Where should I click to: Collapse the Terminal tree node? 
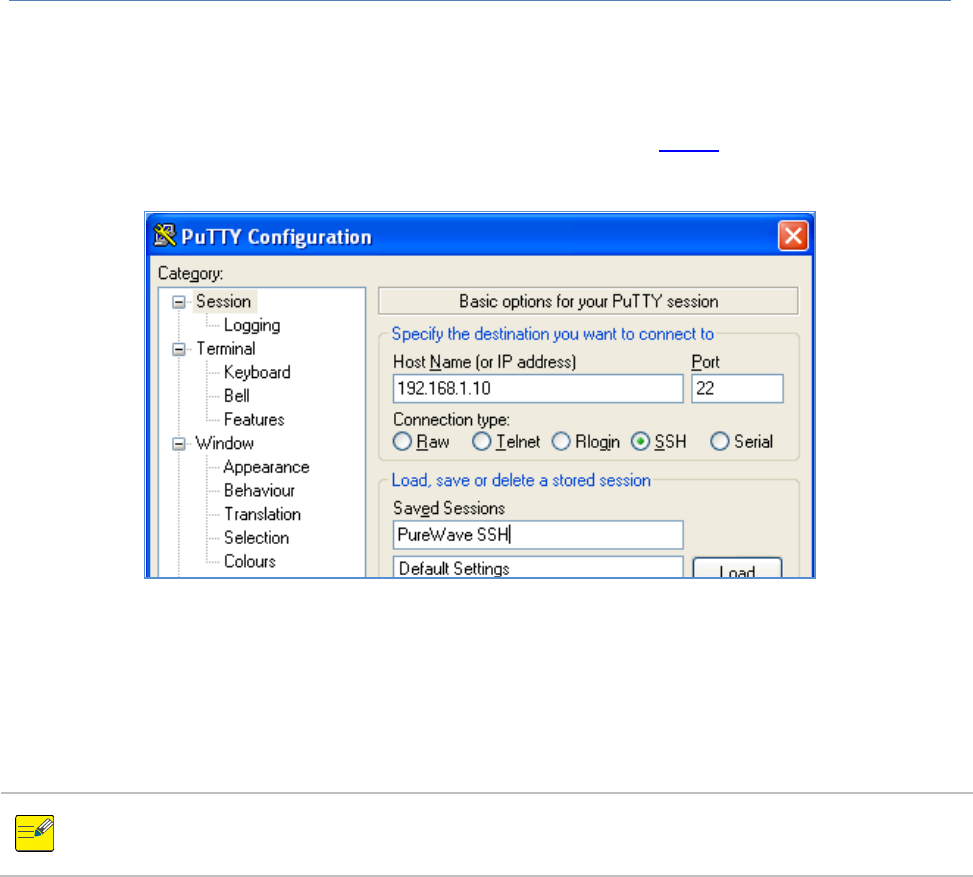click(x=179, y=349)
